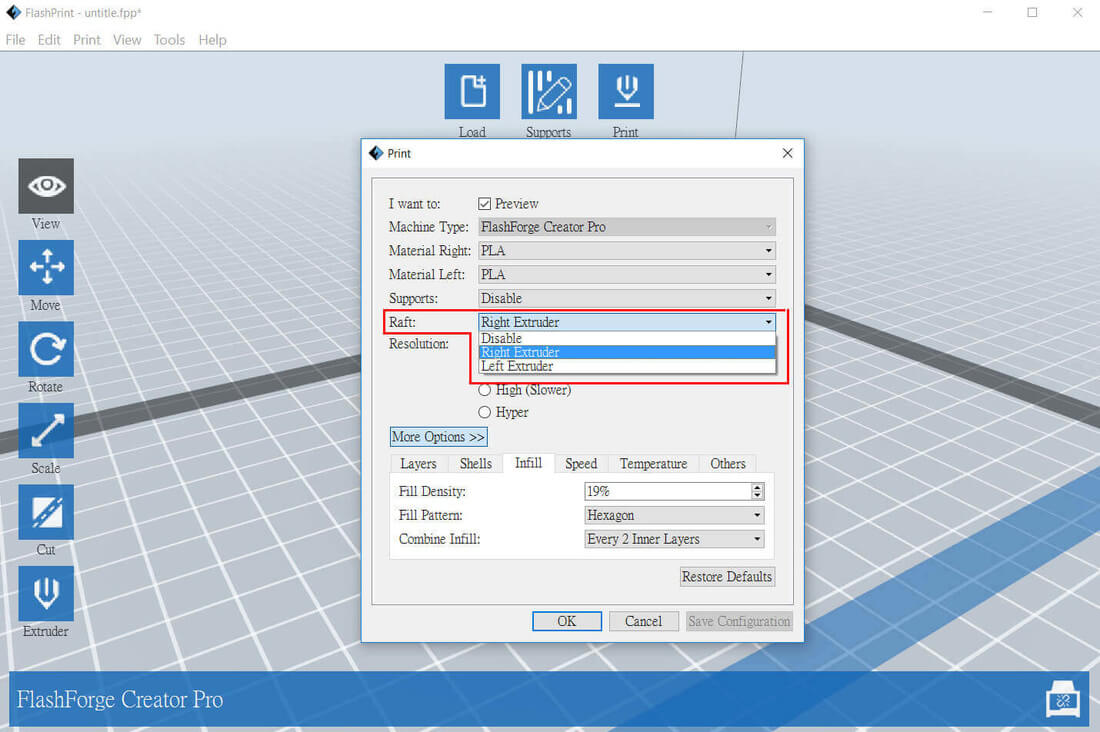Viewport: 1100px width, 732px height.
Task: Open the Combine Infill dropdown
Action: click(674, 539)
